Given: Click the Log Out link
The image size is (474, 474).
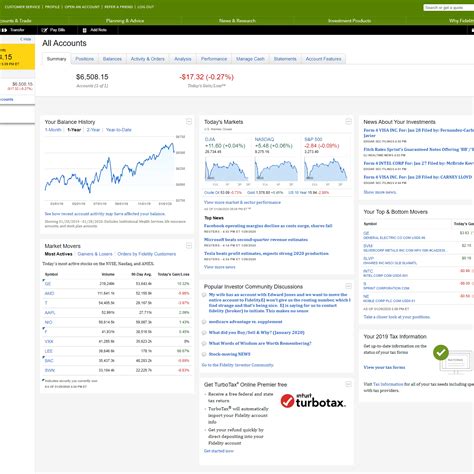Looking at the screenshot, I should [x=146, y=7].
